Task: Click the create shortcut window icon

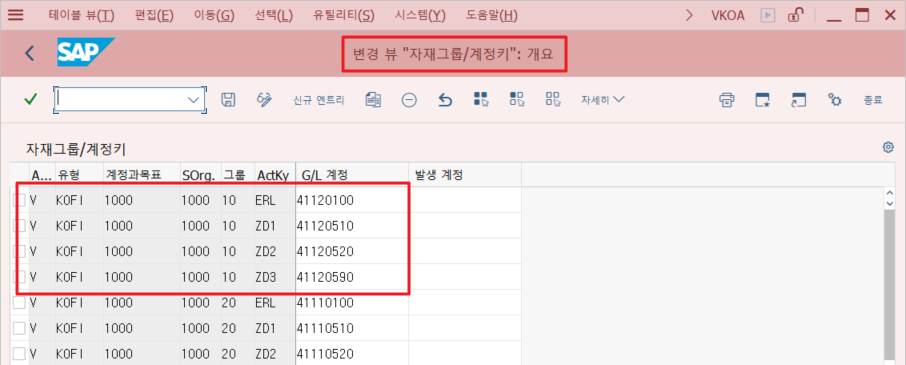Action: pos(799,100)
